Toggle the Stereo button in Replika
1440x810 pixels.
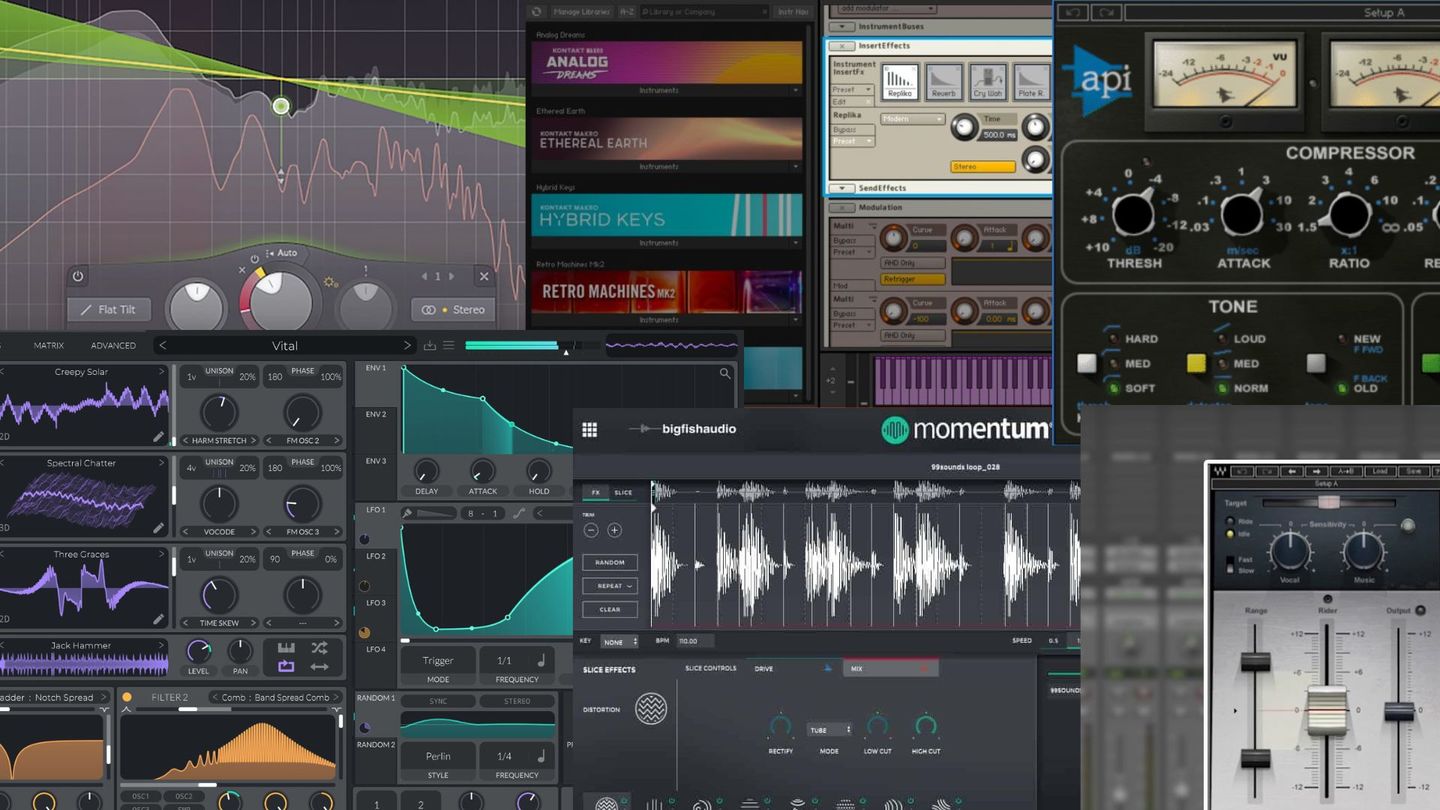(983, 167)
